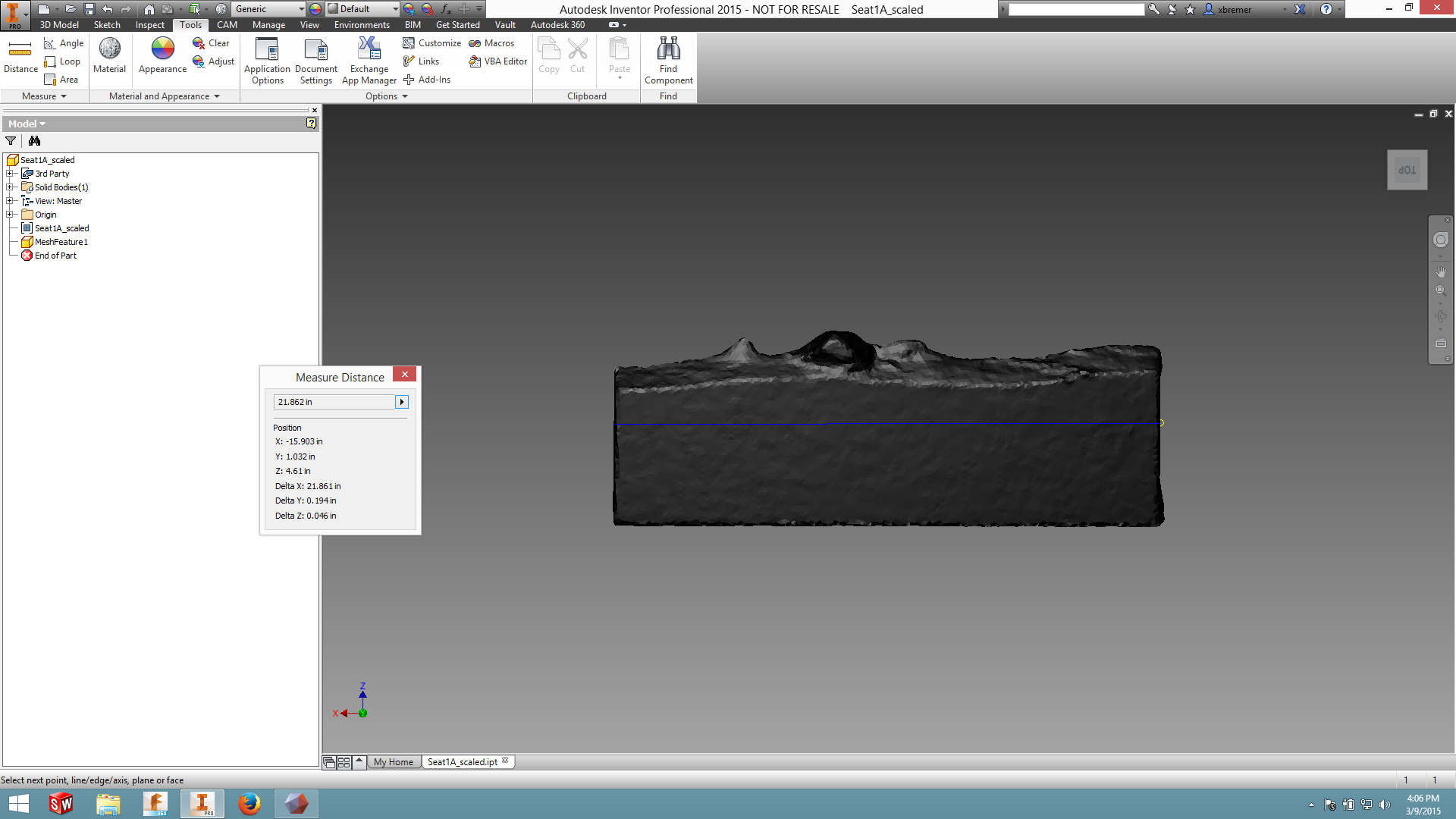
Task: Expand the Solid Bodies(1) tree node
Action: 11,187
